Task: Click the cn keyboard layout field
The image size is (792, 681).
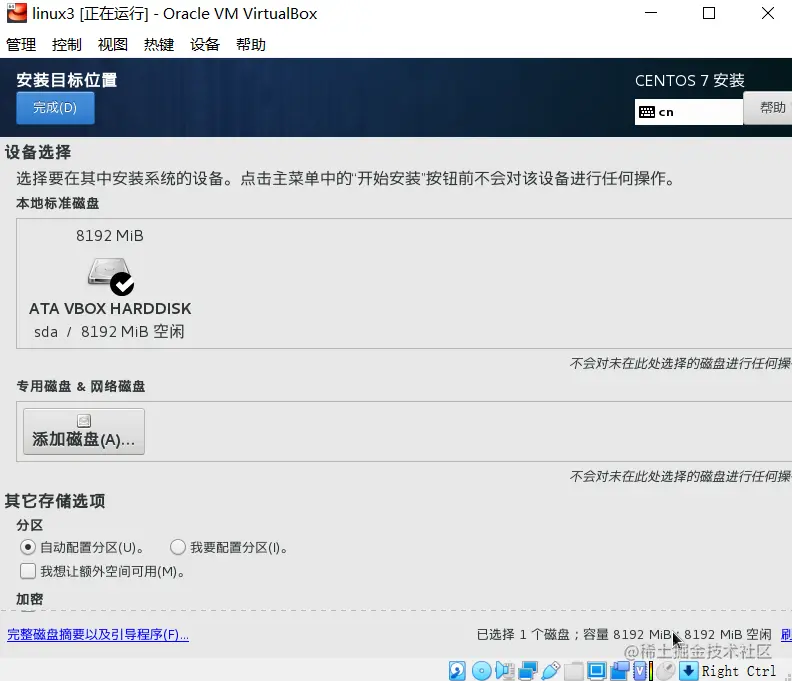Action: [688, 112]
